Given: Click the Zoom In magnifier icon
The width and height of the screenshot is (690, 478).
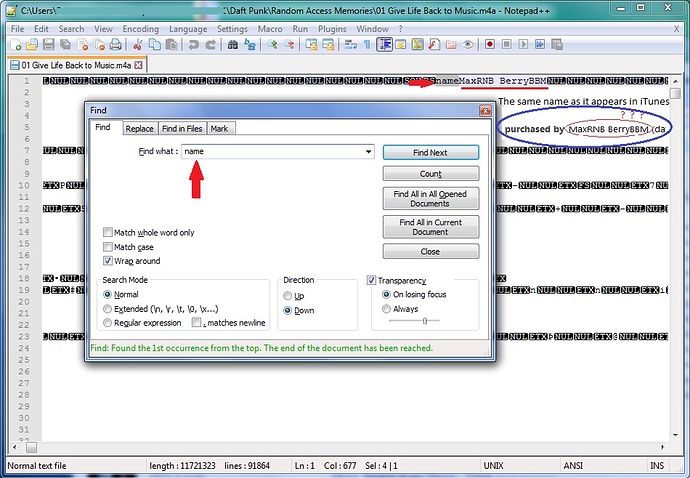Looking at the screenshot, I should [272, 44].
